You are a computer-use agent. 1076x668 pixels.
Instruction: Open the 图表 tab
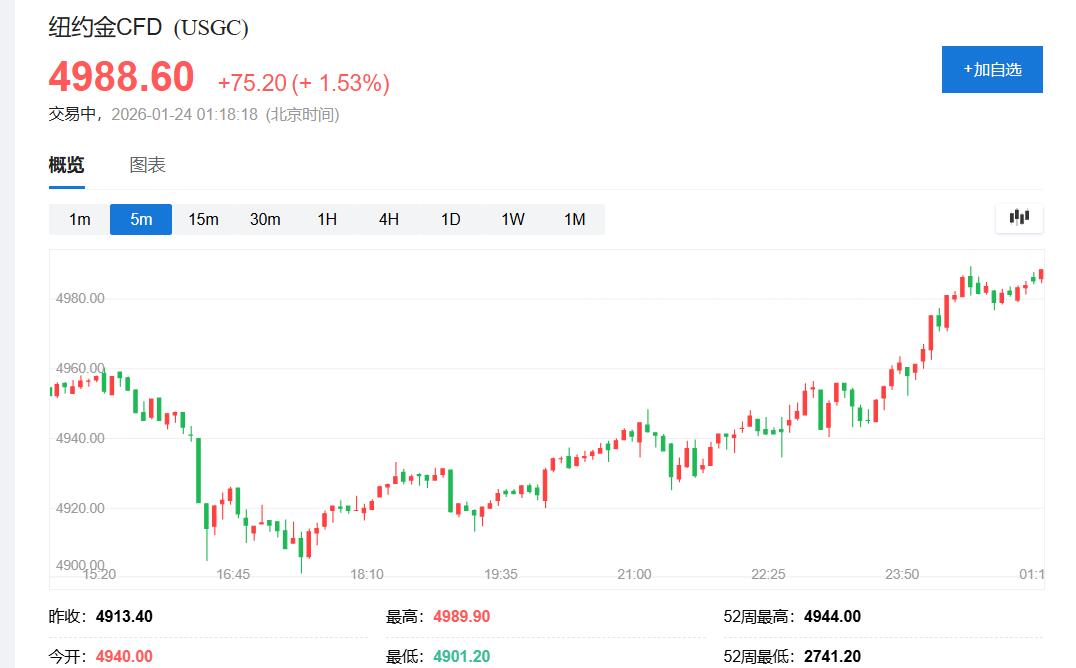click(x=147, y=165)
